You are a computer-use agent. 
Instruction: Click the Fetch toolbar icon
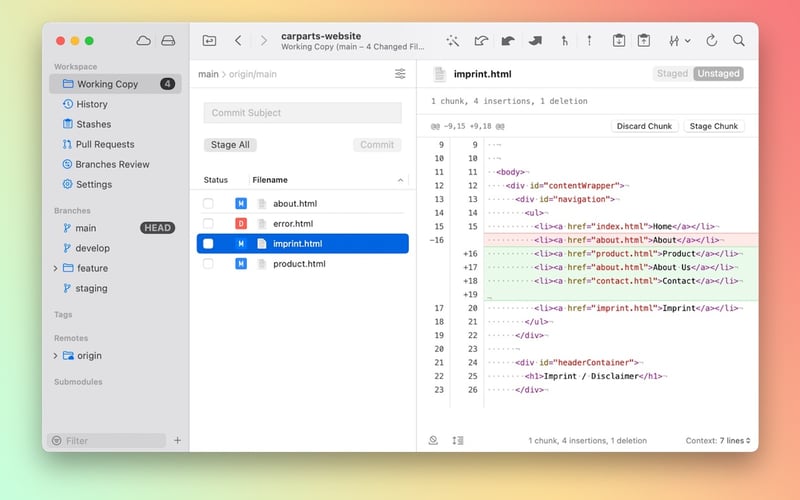pyautogui.click(x=481, y=41)
